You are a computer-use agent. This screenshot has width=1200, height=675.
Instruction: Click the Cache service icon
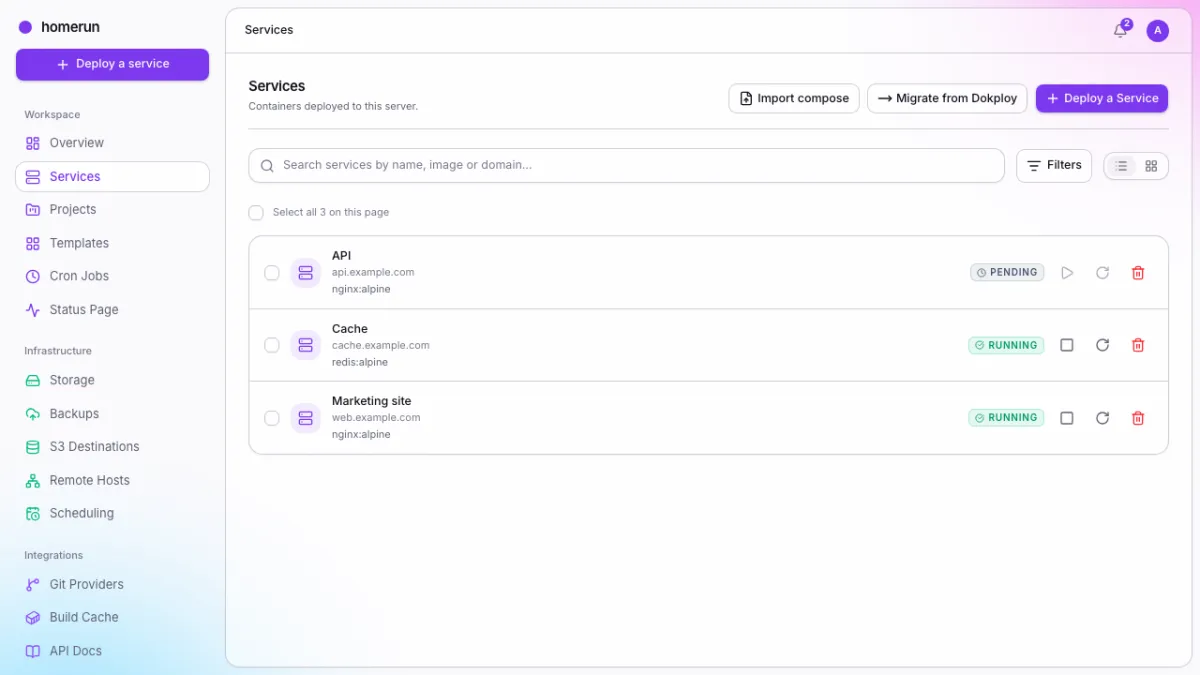coord(305,345)
